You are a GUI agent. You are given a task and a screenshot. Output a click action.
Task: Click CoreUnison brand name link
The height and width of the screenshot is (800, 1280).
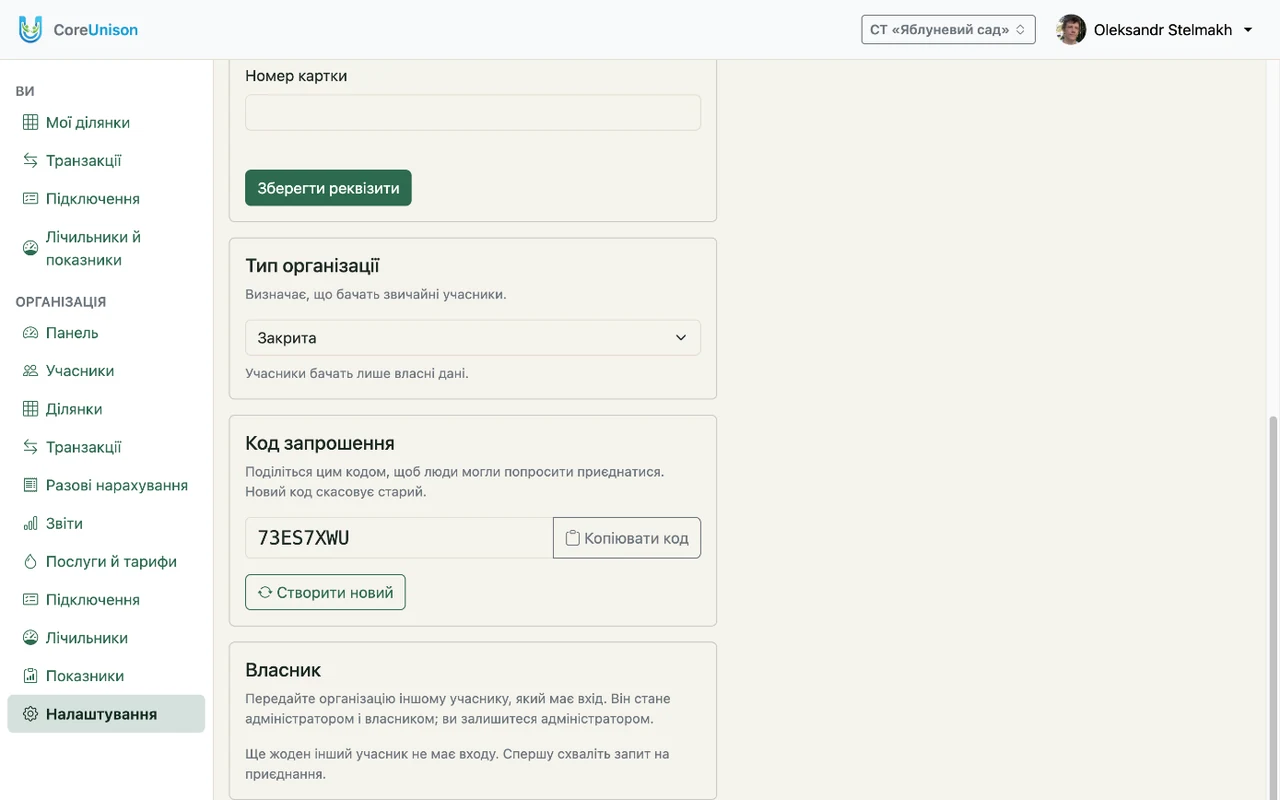(96, 30)
